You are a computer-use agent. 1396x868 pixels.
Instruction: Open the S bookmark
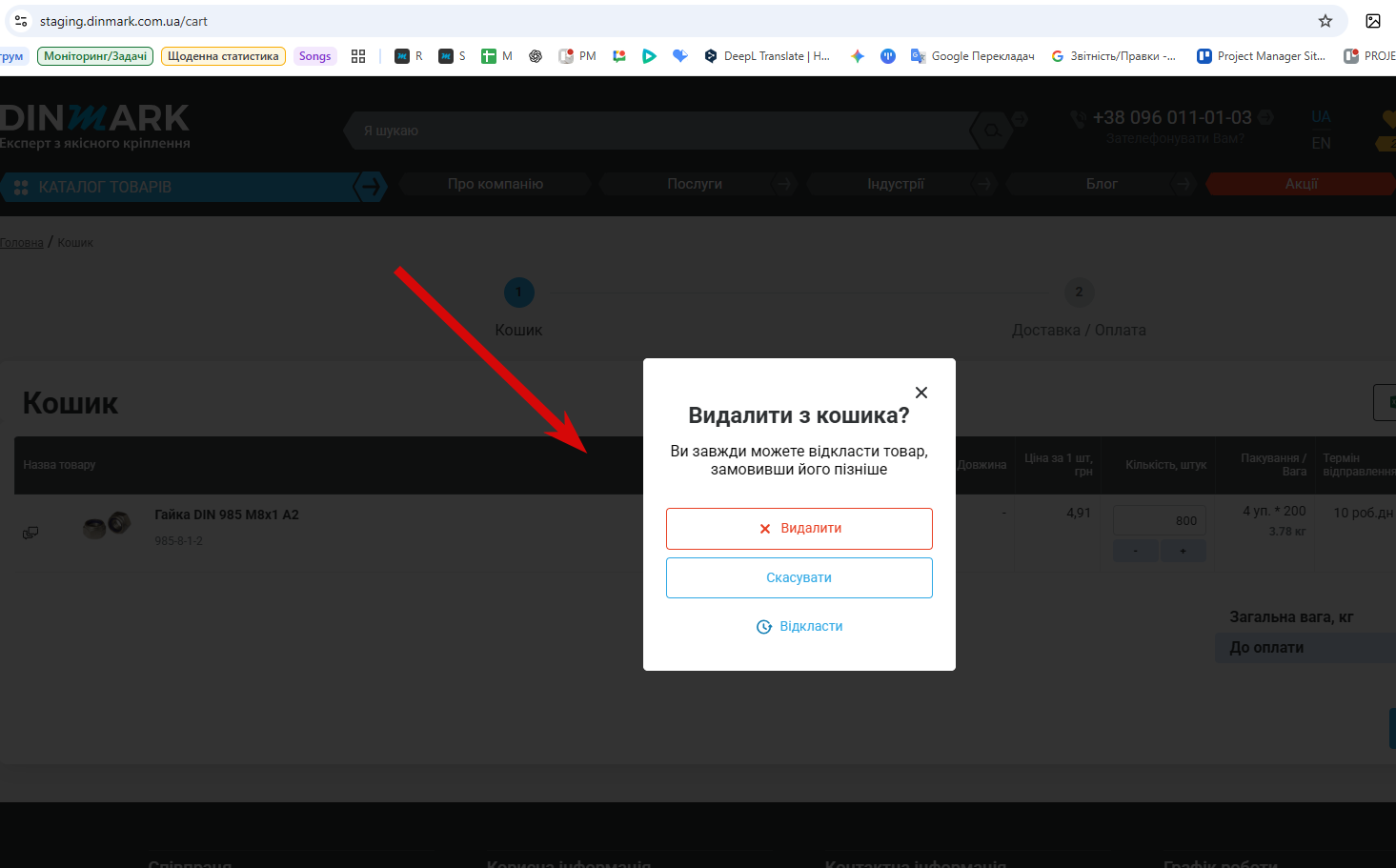[x=453, y=56]
